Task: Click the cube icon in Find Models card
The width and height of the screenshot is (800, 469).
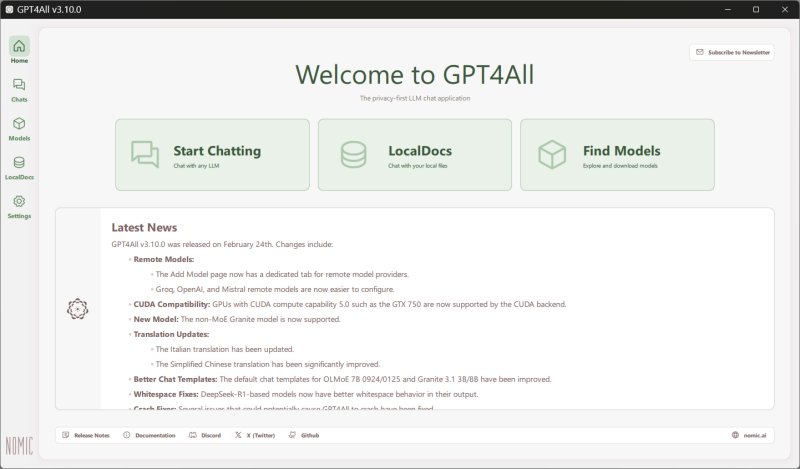Action: pos(552,155)
